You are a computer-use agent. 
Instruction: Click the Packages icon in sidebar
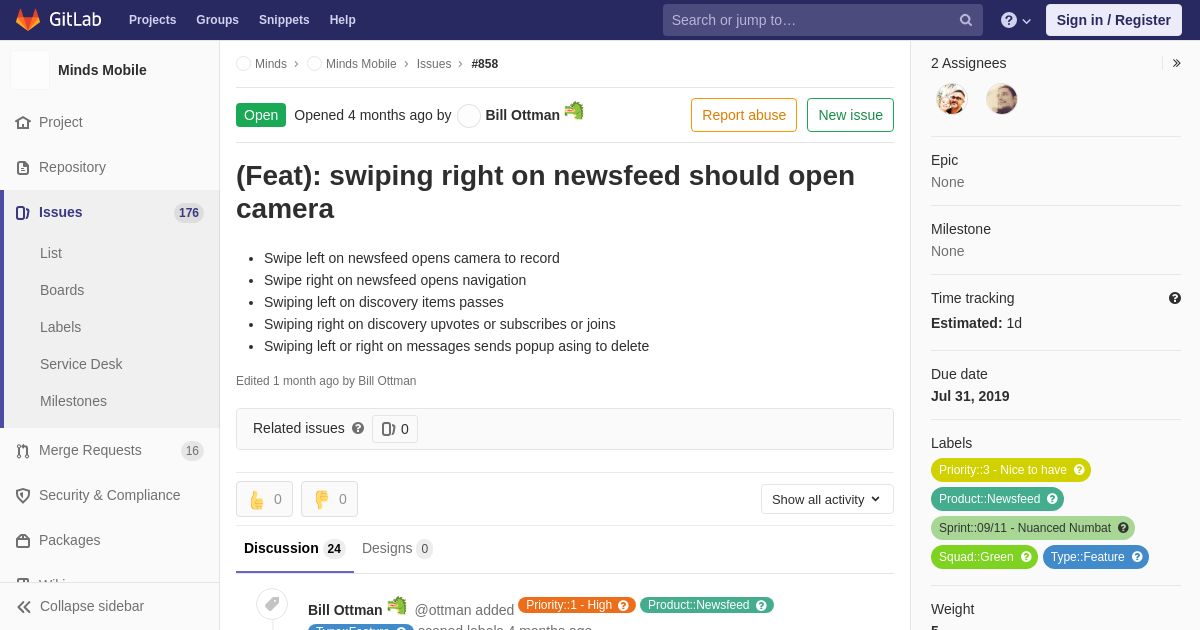23,540
